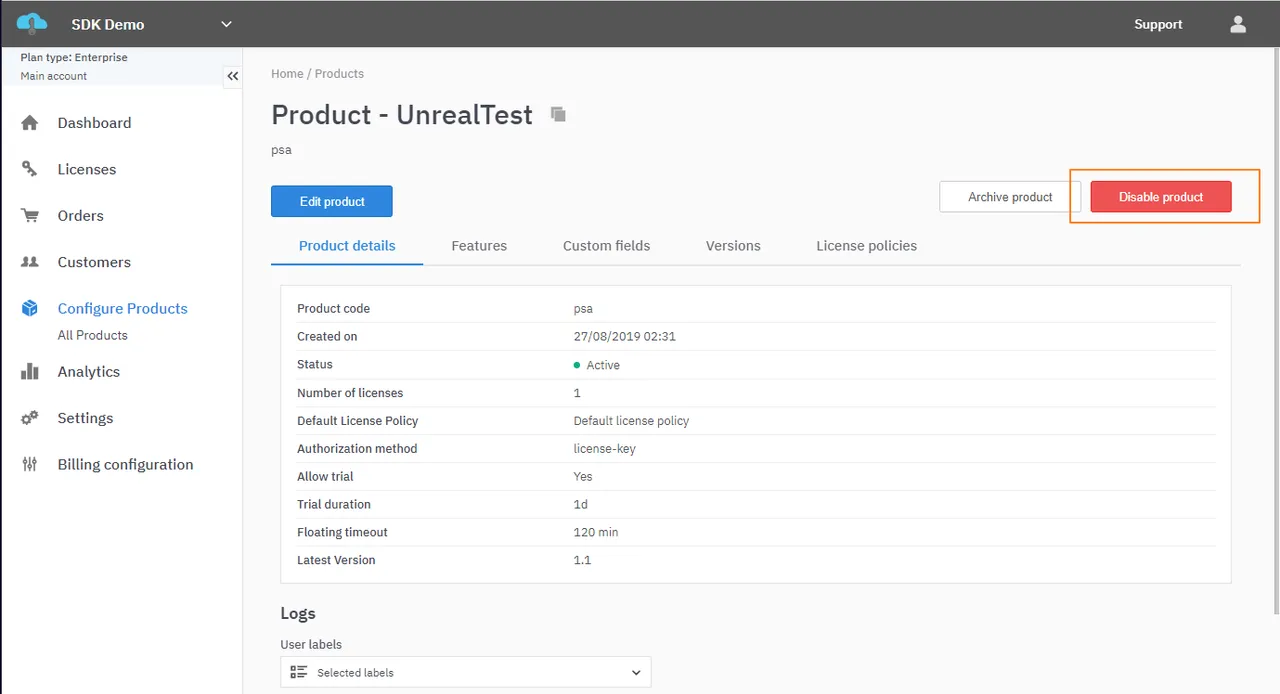Open the SDK Demo account dropdown

pos(226,23)
